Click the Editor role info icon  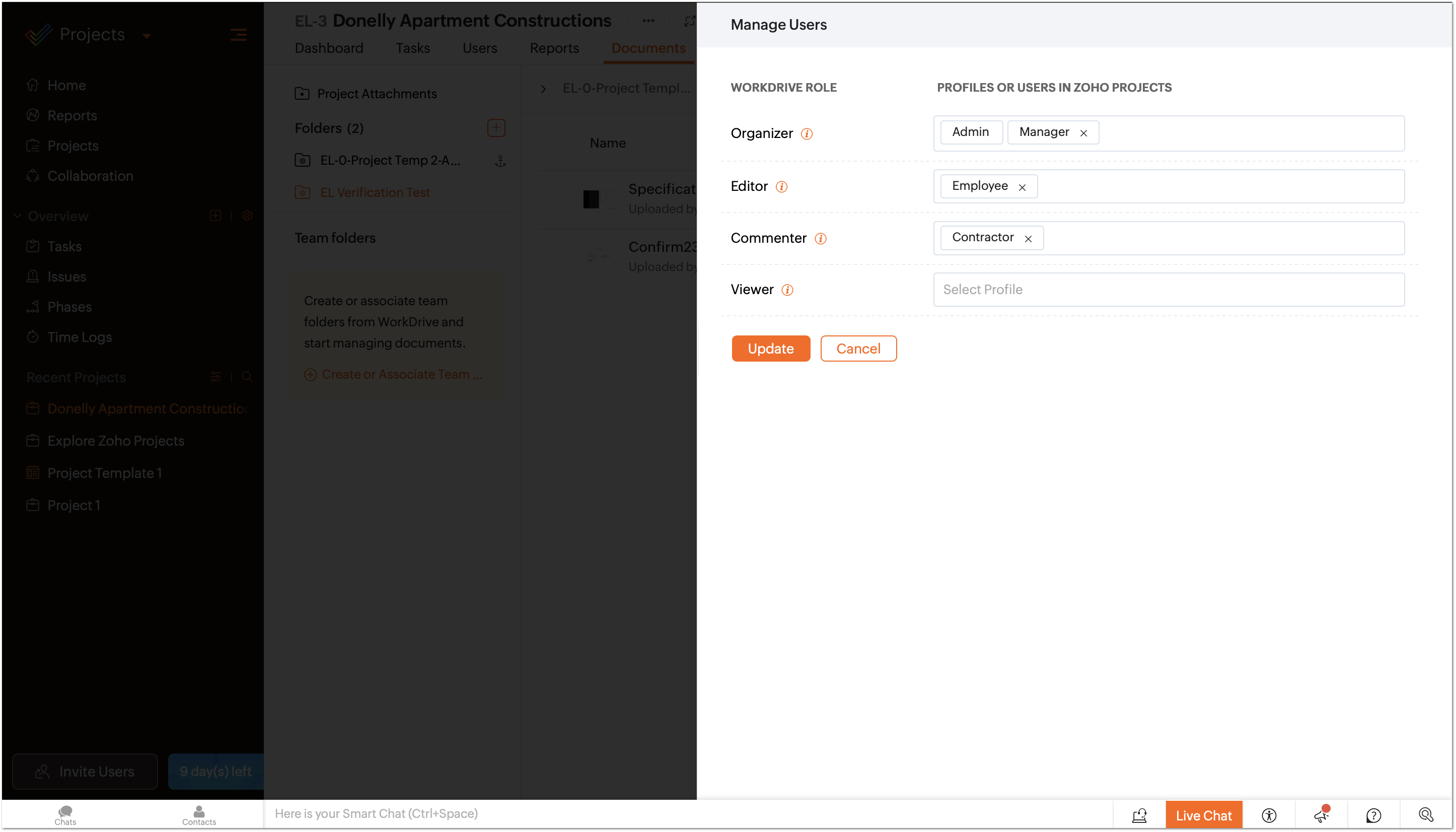pos(781,187)
